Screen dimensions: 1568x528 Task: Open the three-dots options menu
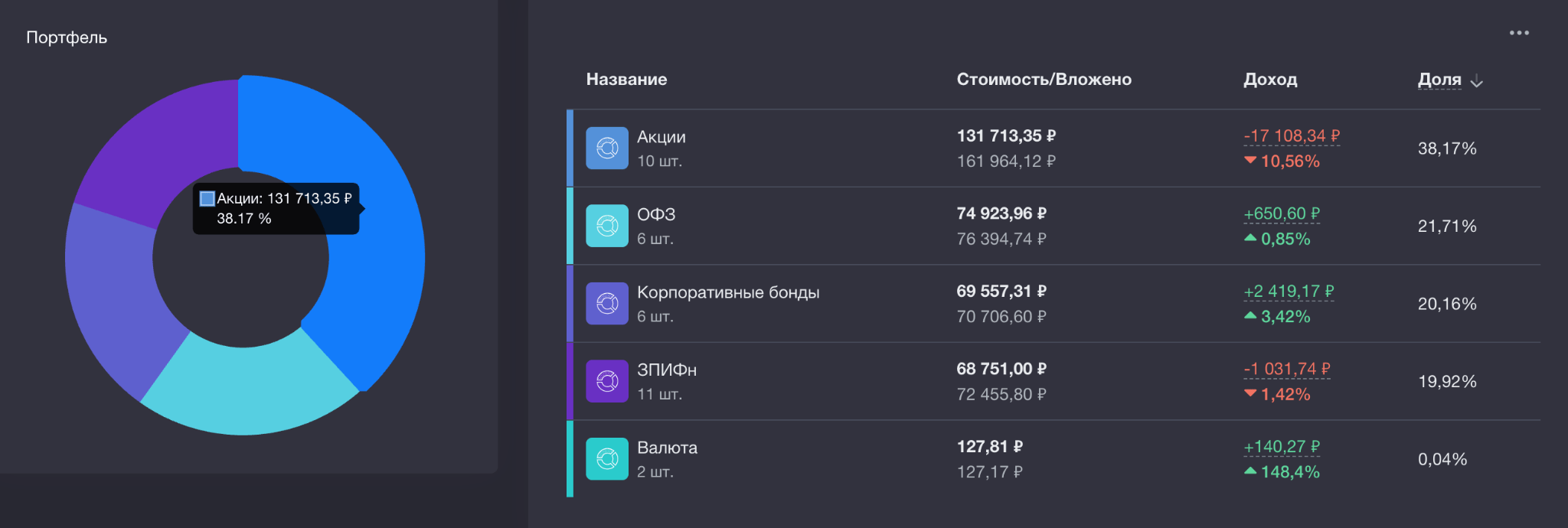1519,33
